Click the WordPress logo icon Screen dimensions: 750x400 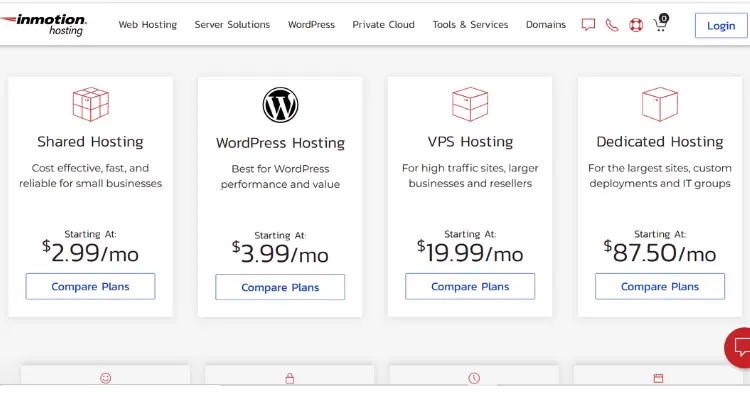[x=280, y=105]
